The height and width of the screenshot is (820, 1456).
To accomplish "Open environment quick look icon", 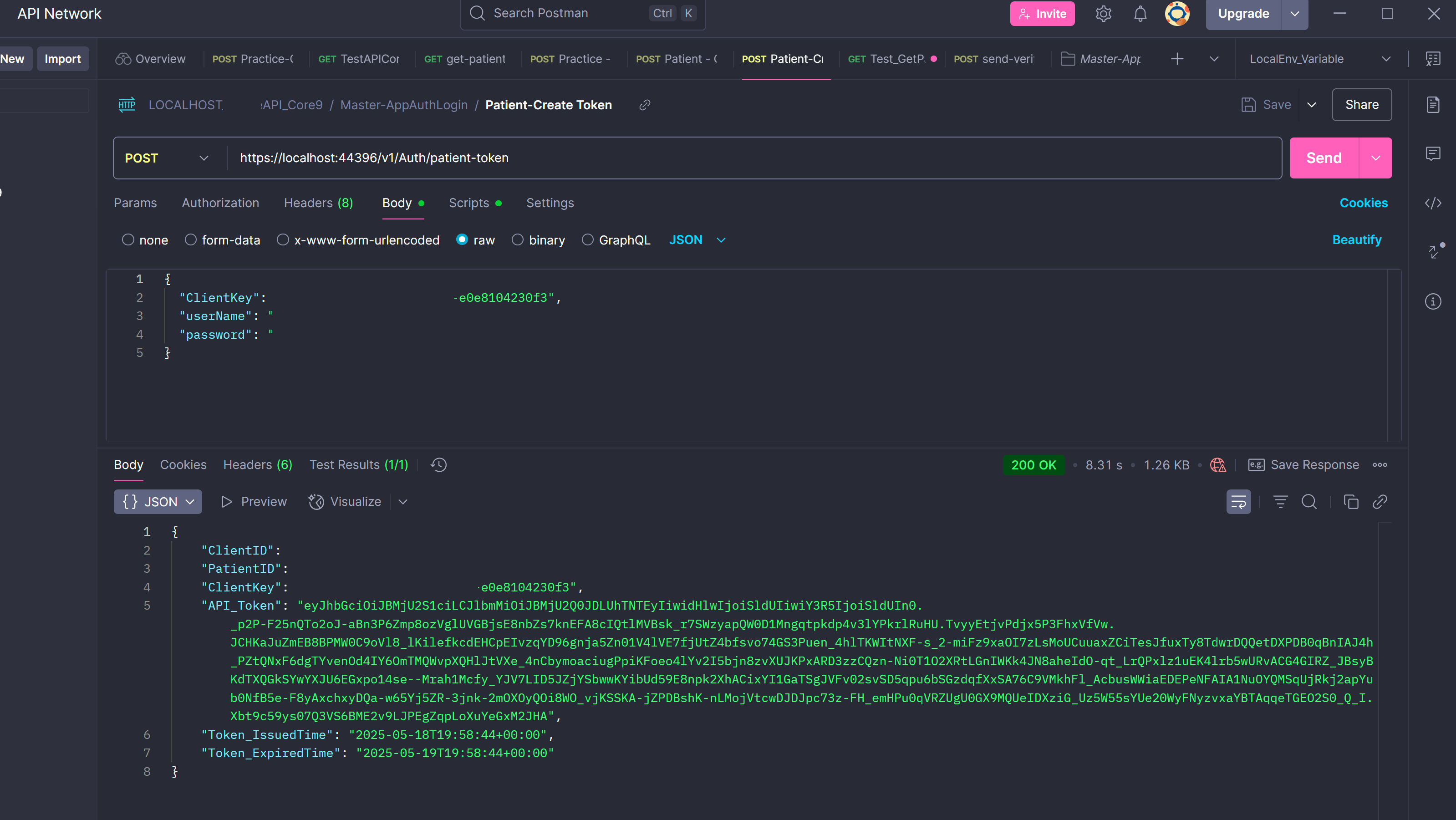I will pos(1433,59).
